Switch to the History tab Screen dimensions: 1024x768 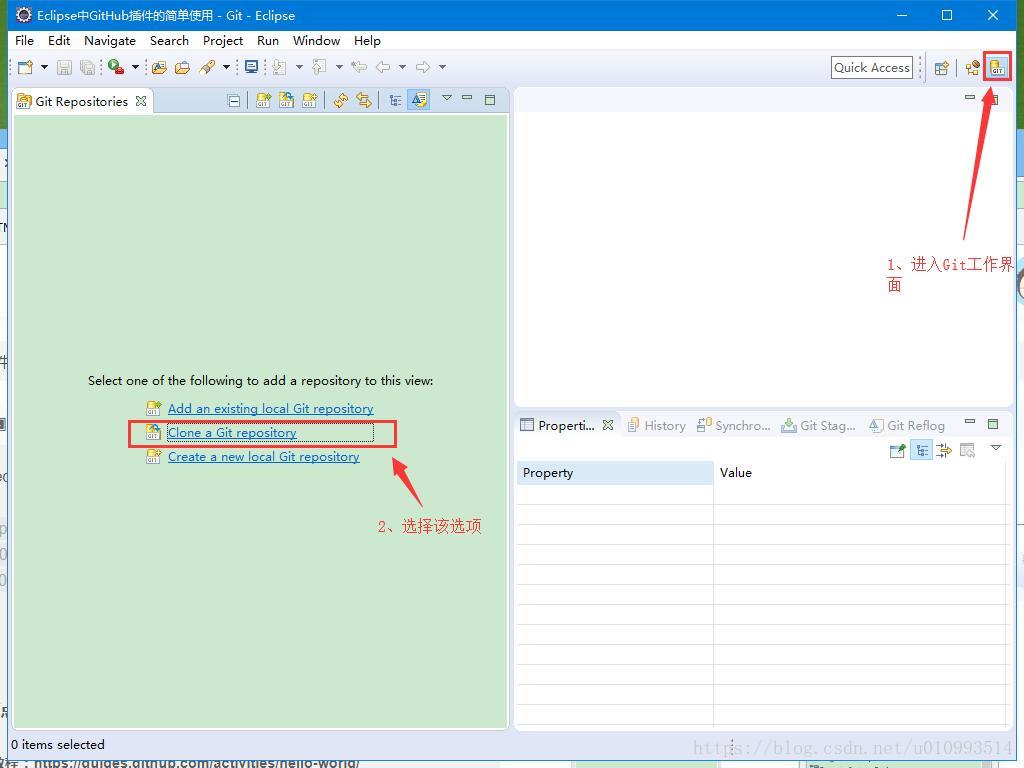click(x=656, y=425)
